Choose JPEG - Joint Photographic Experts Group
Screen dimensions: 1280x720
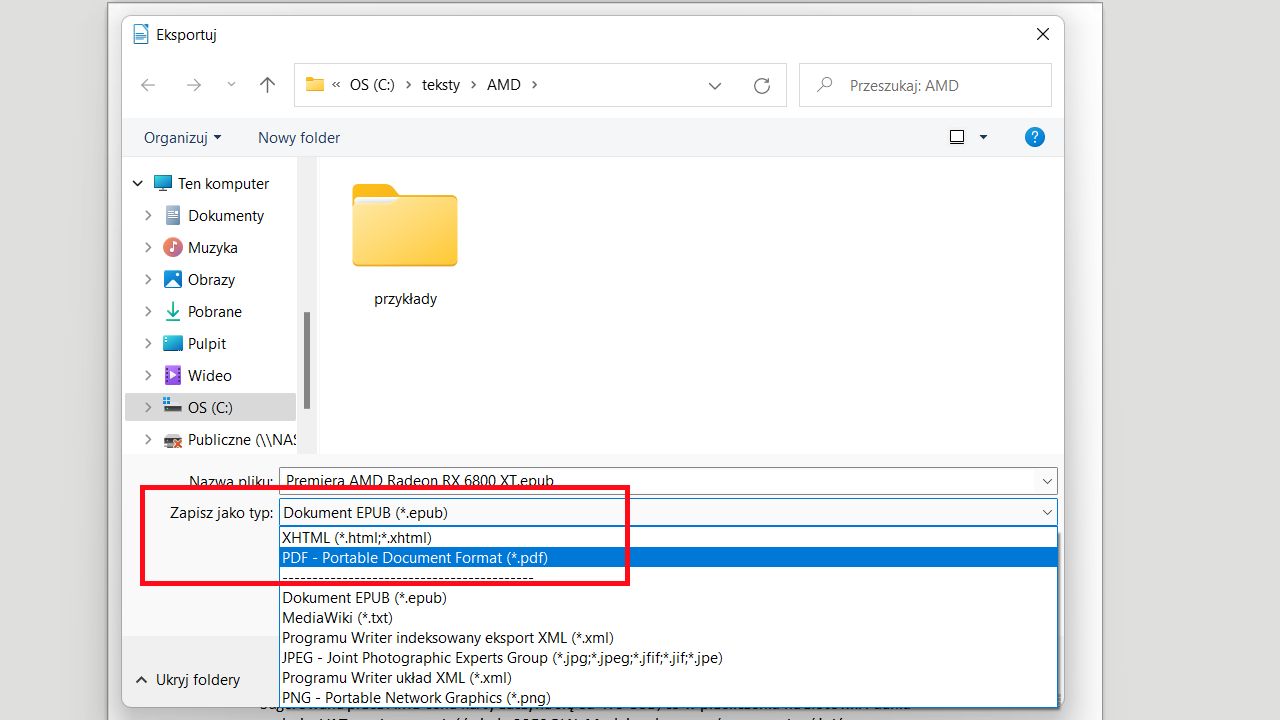(x=668, y=658)
